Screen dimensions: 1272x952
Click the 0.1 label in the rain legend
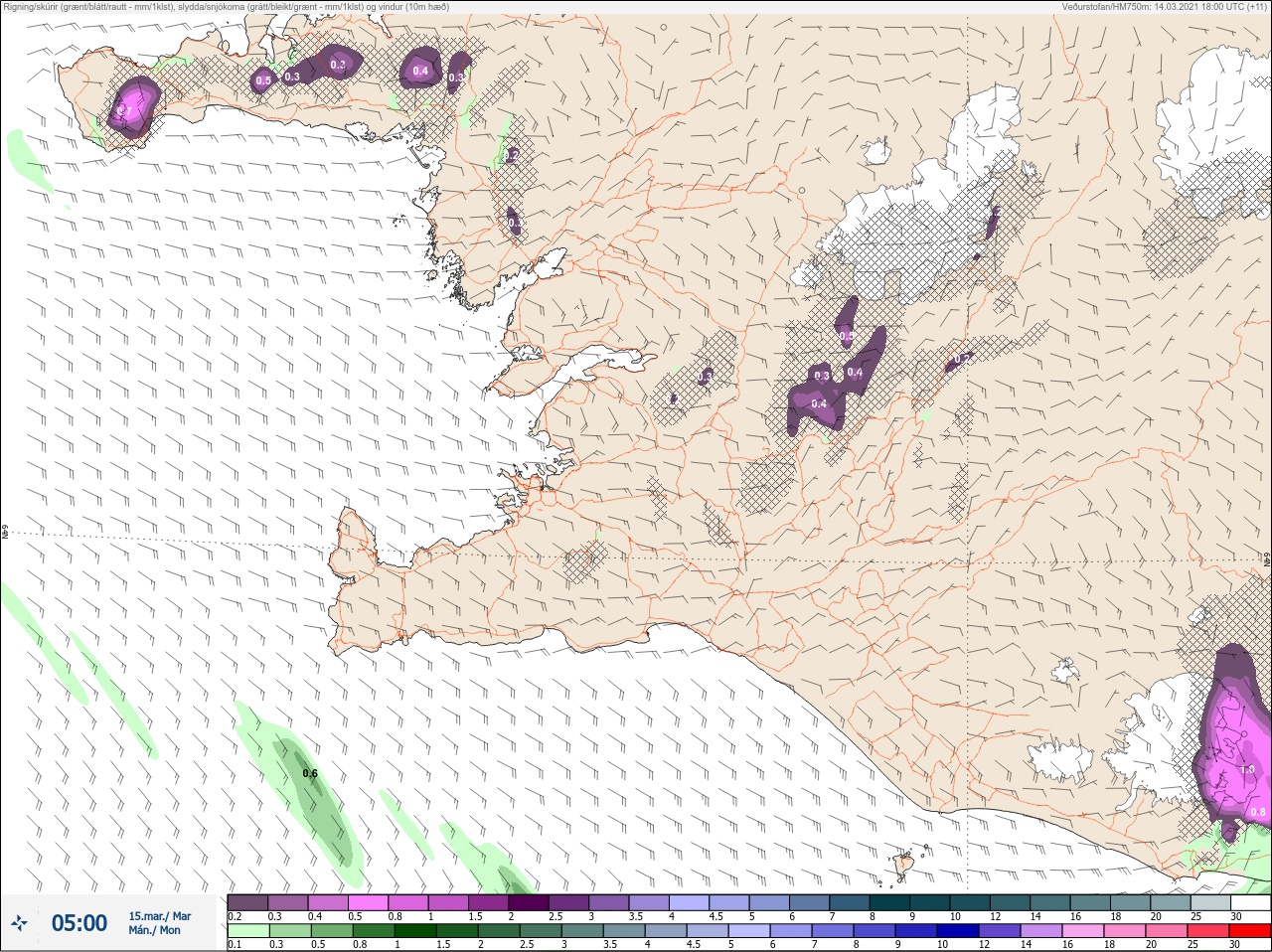click(235, 943)
